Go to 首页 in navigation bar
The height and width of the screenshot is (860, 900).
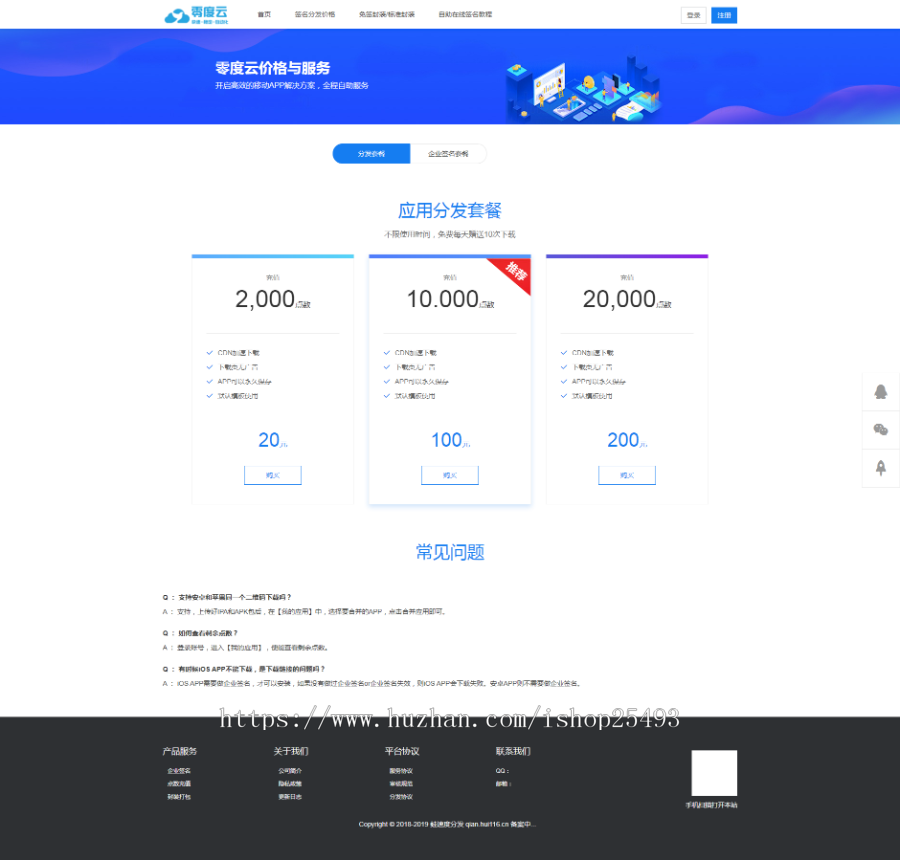click(x=264, y=15)
